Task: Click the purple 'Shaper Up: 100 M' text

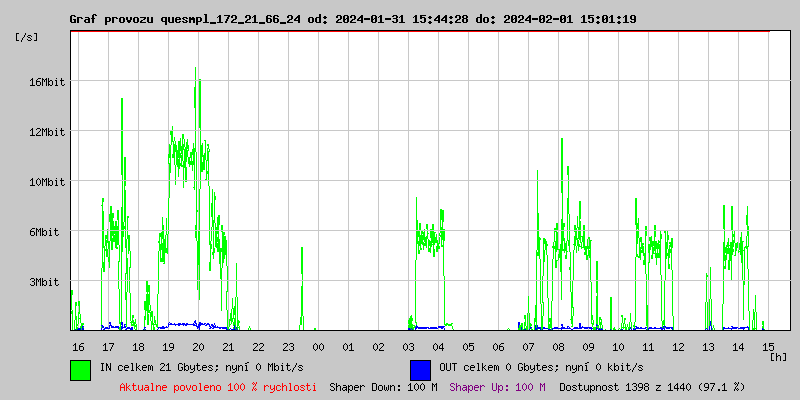Action: click(x=497, y=387)
